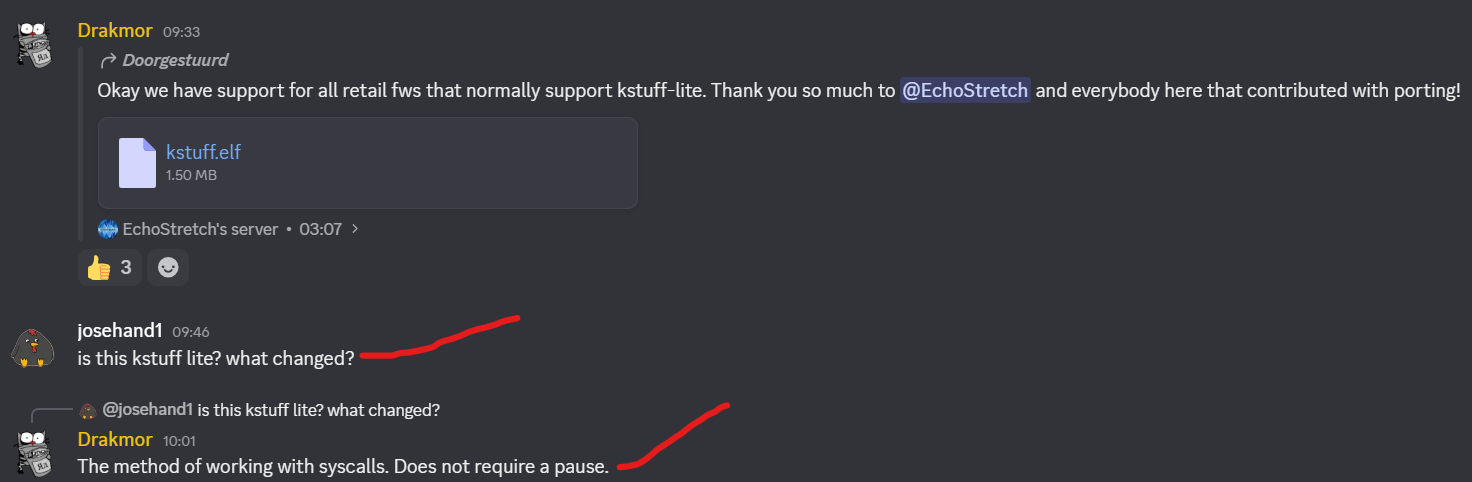Click the @josehand1 mention in reply preview
Screen dimensions: 1472x482
pos(148,410)
